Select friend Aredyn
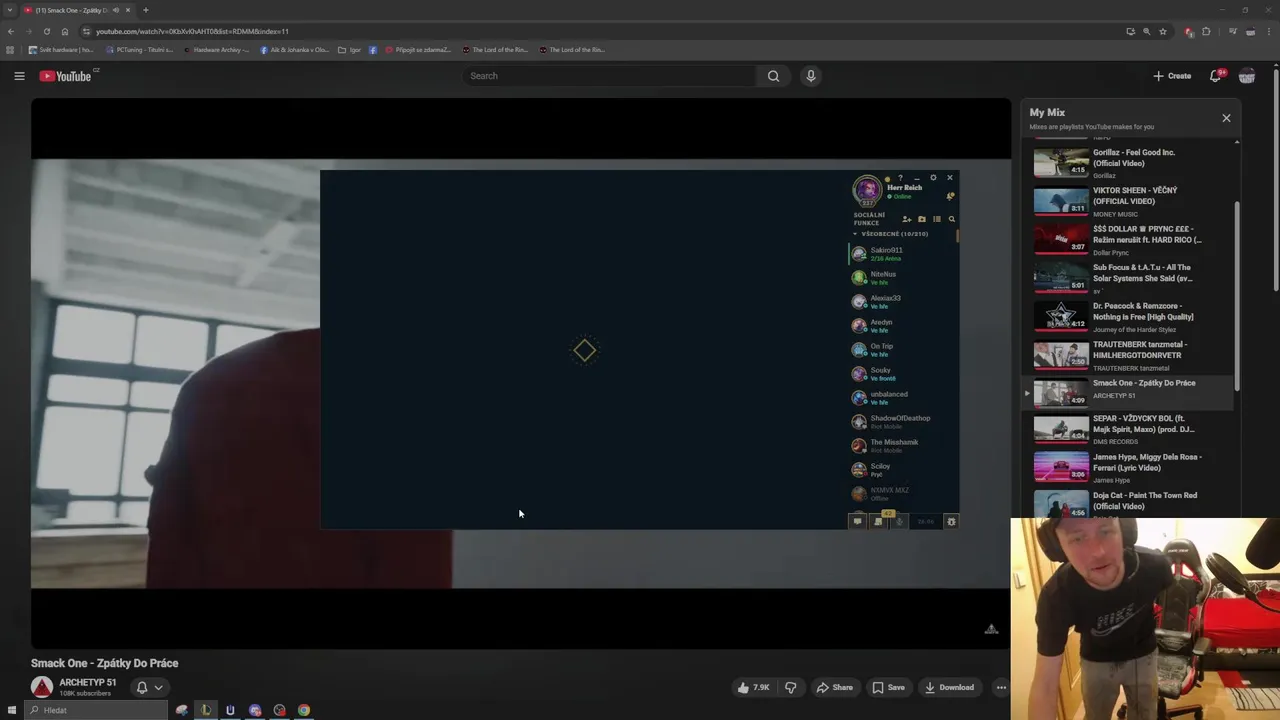The width and height of the screenshot is (1280, 720). (903, 326)
